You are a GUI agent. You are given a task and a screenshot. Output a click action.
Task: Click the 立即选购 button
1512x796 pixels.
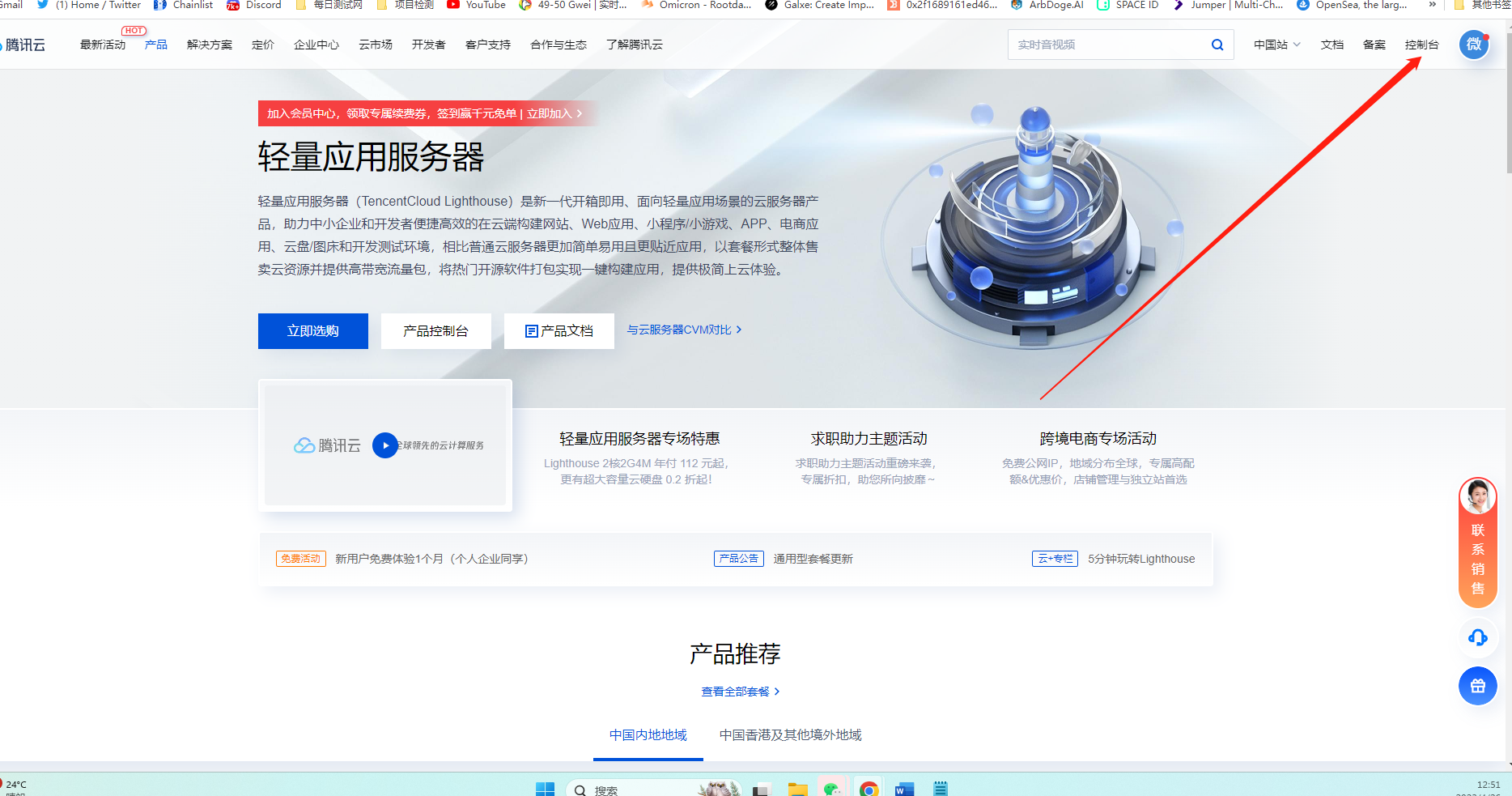click(x=313, y=331)
